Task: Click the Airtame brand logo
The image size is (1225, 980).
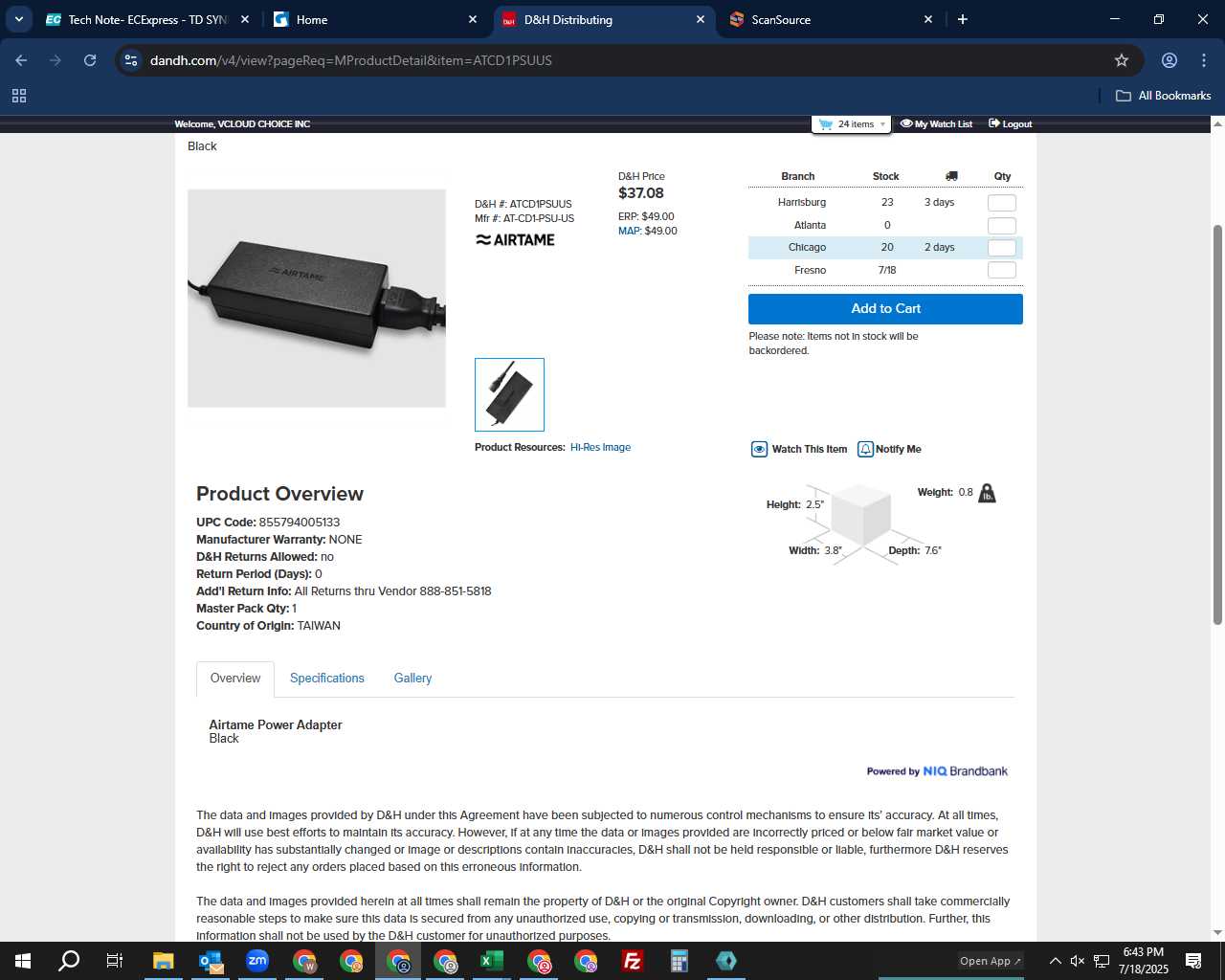Action: (515, 240)
